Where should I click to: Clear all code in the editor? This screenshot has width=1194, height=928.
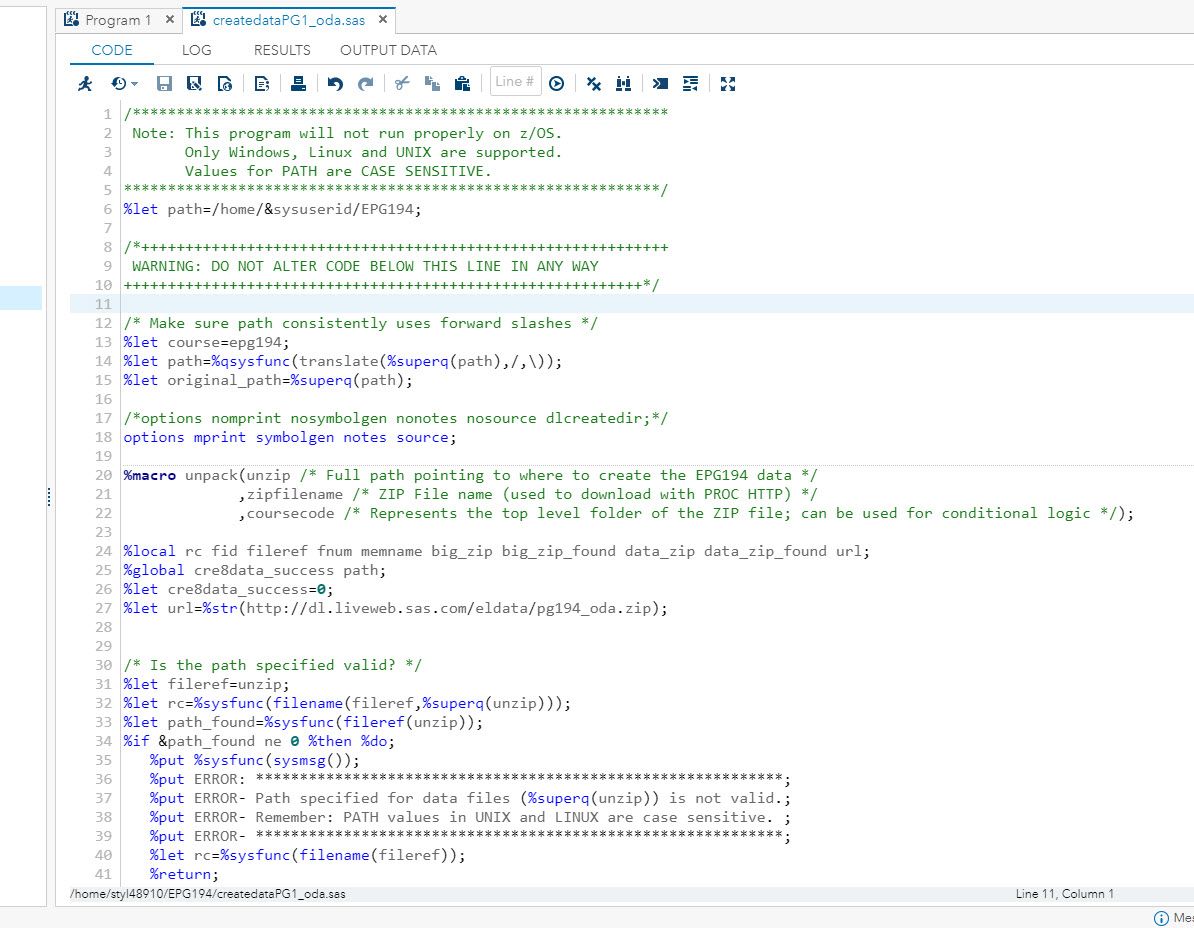coord(593,83)
